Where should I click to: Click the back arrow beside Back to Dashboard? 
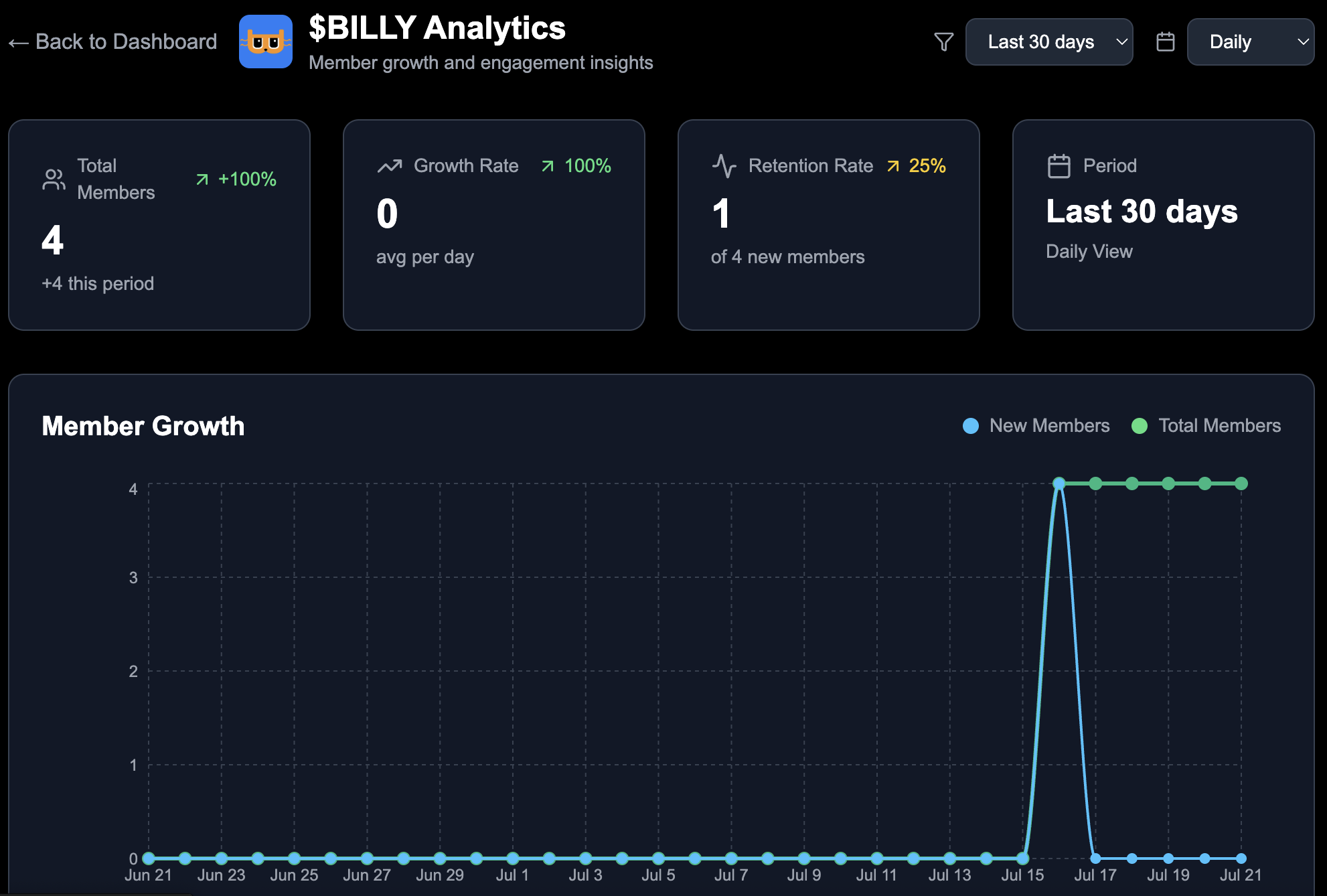pyautogui.click(x=17, y=42)
